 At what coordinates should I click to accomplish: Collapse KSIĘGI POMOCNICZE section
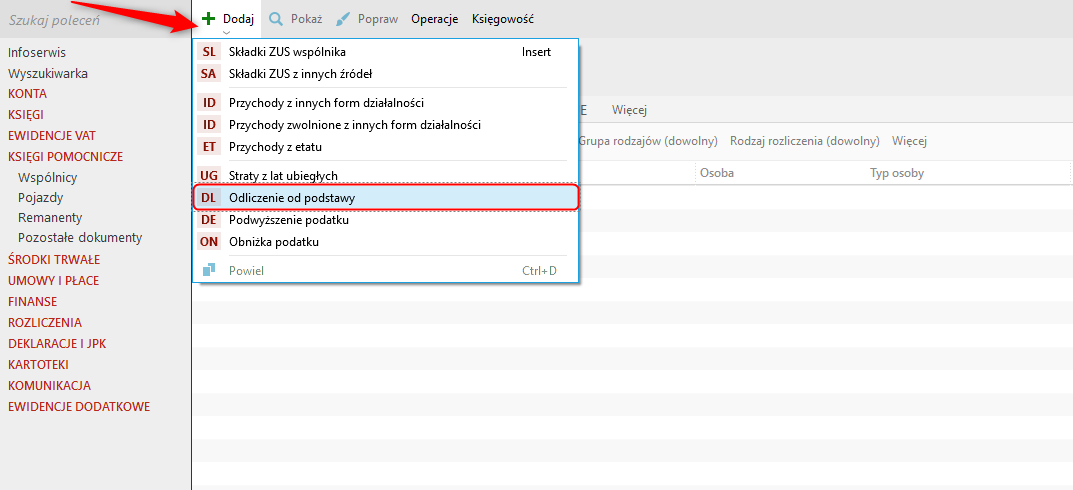tap(66, 157)
